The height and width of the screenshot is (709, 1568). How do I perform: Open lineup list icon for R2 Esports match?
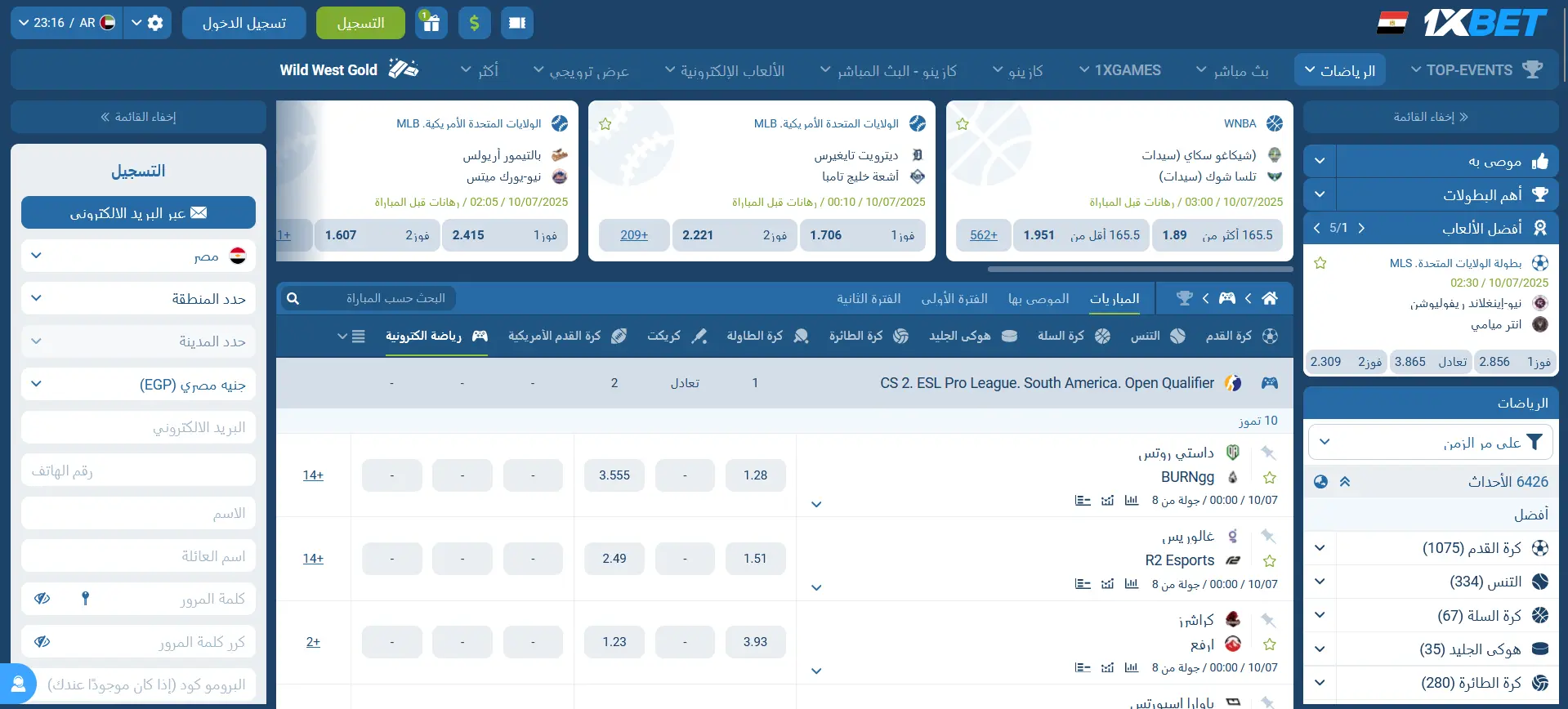pyautogui.click(x=1083, y=584)
